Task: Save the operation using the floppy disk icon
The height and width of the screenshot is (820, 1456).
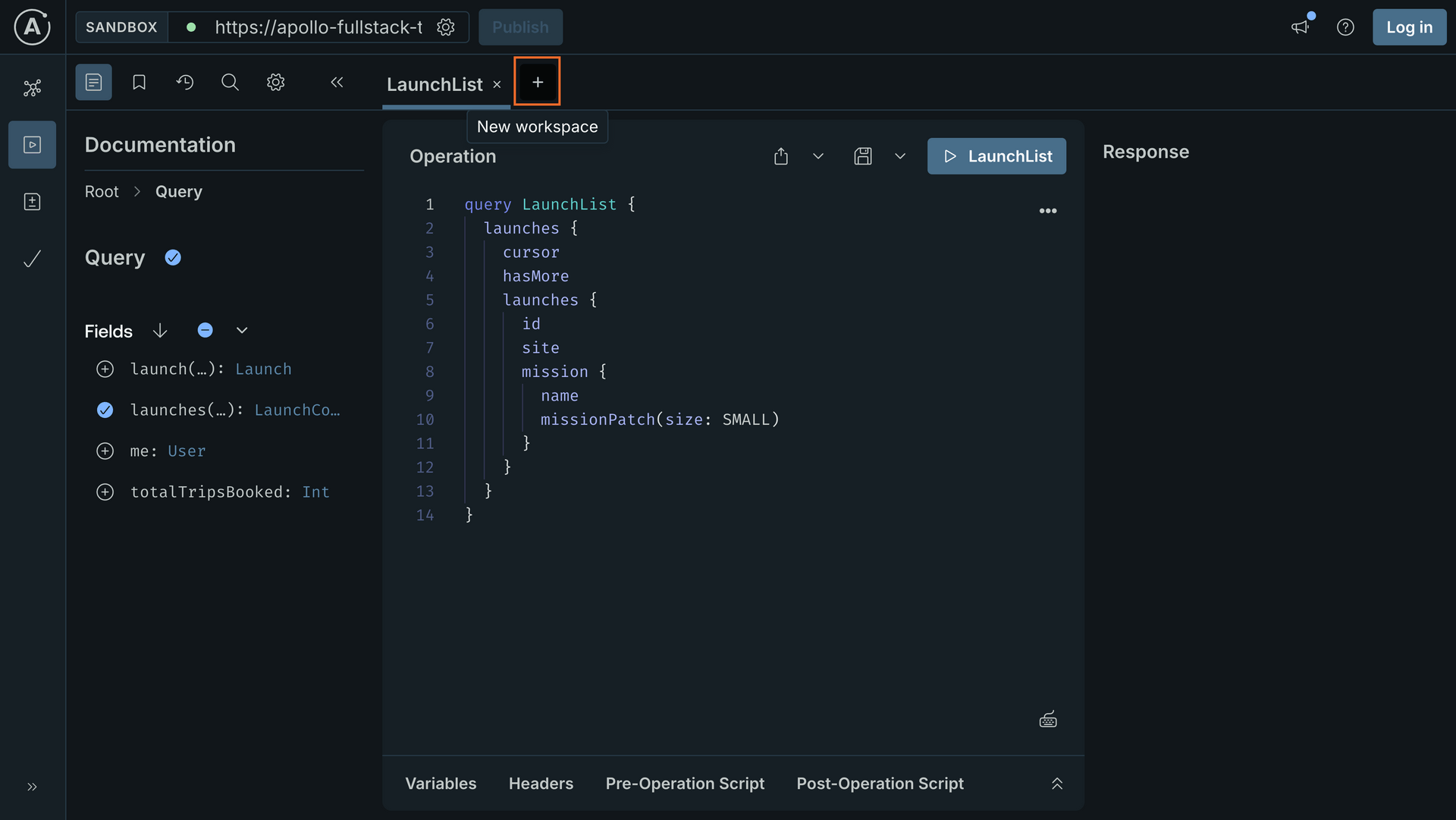Action: coord(863,156)
